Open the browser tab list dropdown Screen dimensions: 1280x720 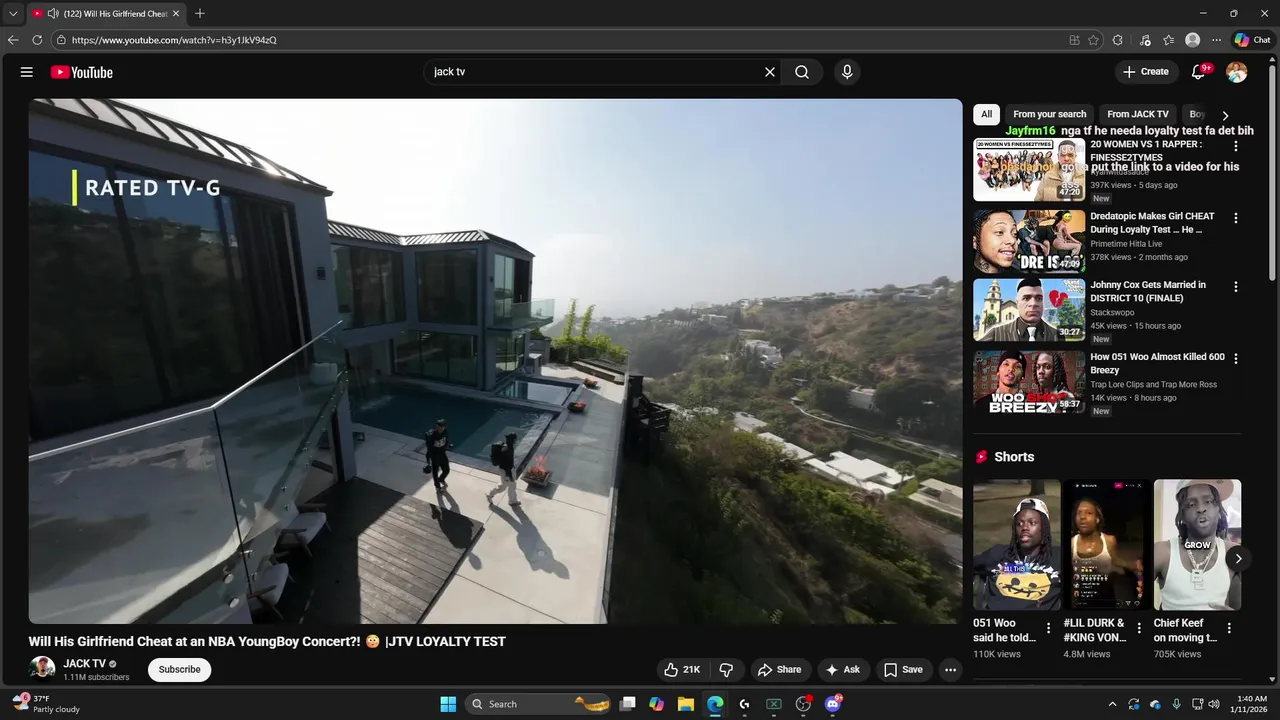pos(13,14)
